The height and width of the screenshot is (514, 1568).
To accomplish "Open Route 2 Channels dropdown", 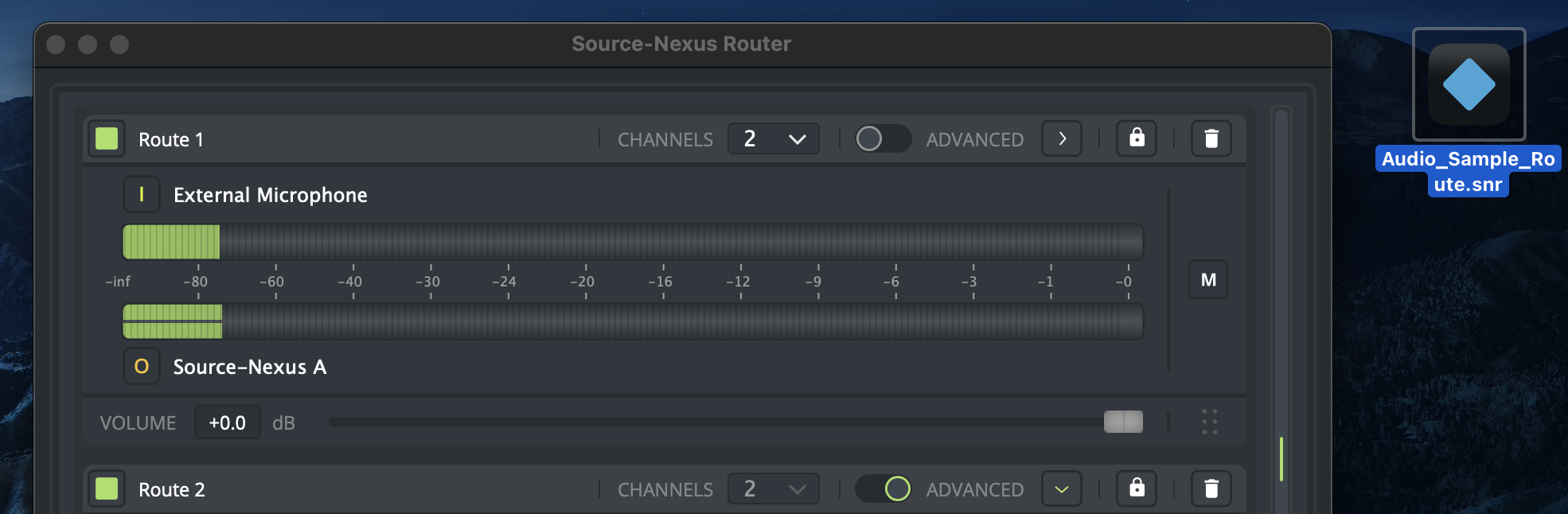I will (x=773, y=488).
